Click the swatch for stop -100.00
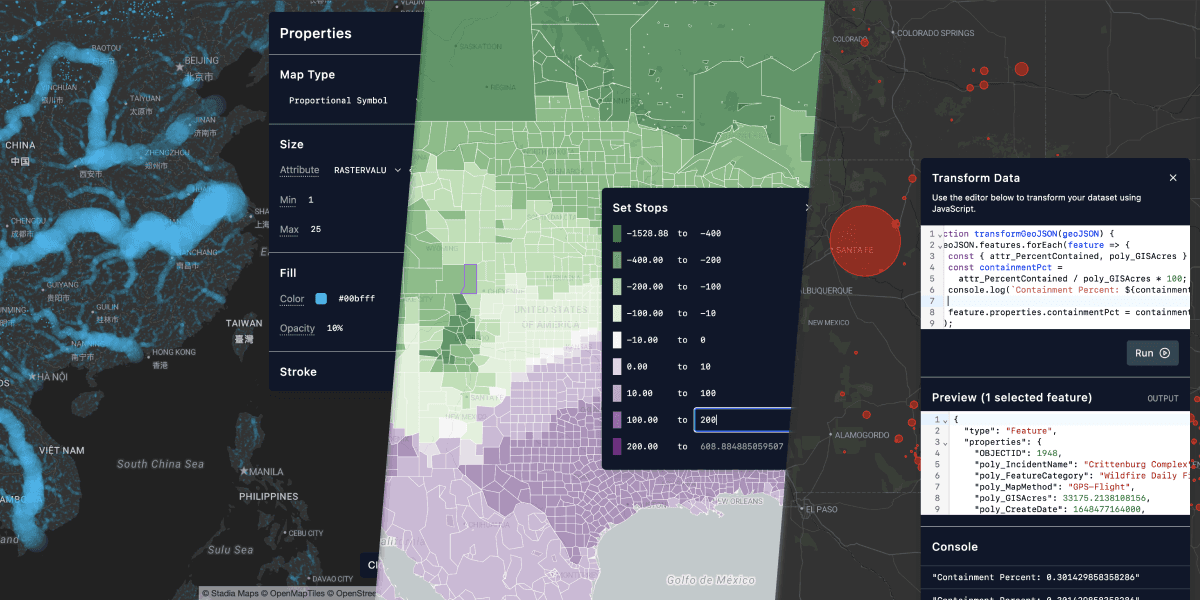Screen dimensions: 1200x600 617,313
